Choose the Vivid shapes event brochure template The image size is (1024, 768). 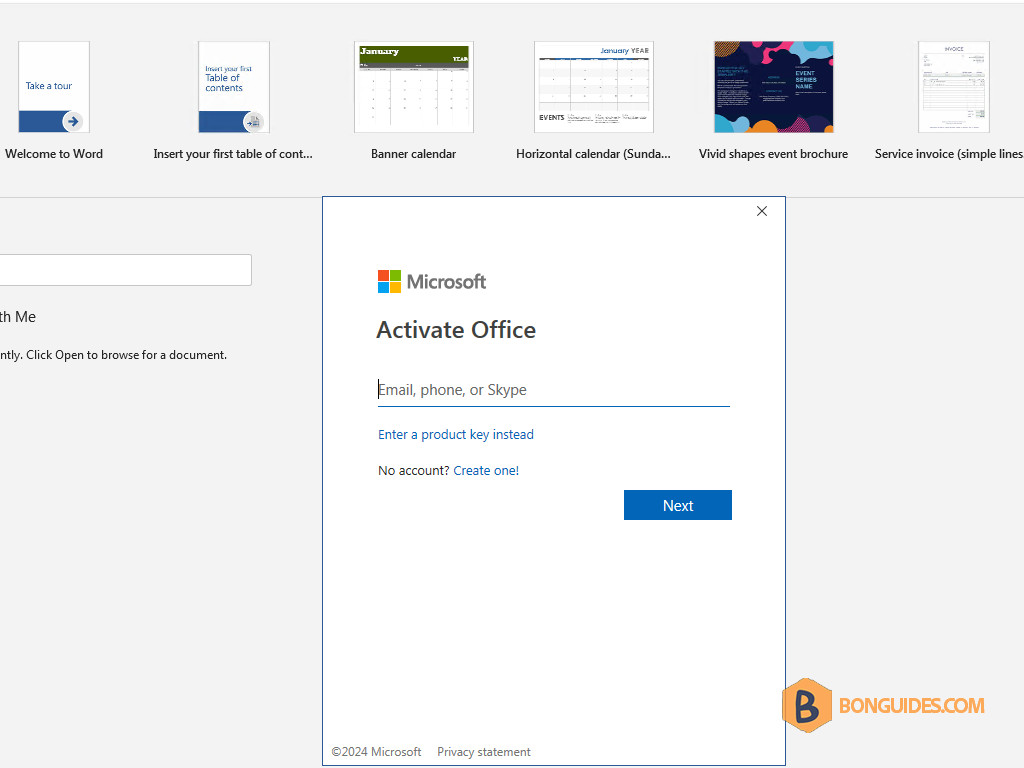point(773,87)
